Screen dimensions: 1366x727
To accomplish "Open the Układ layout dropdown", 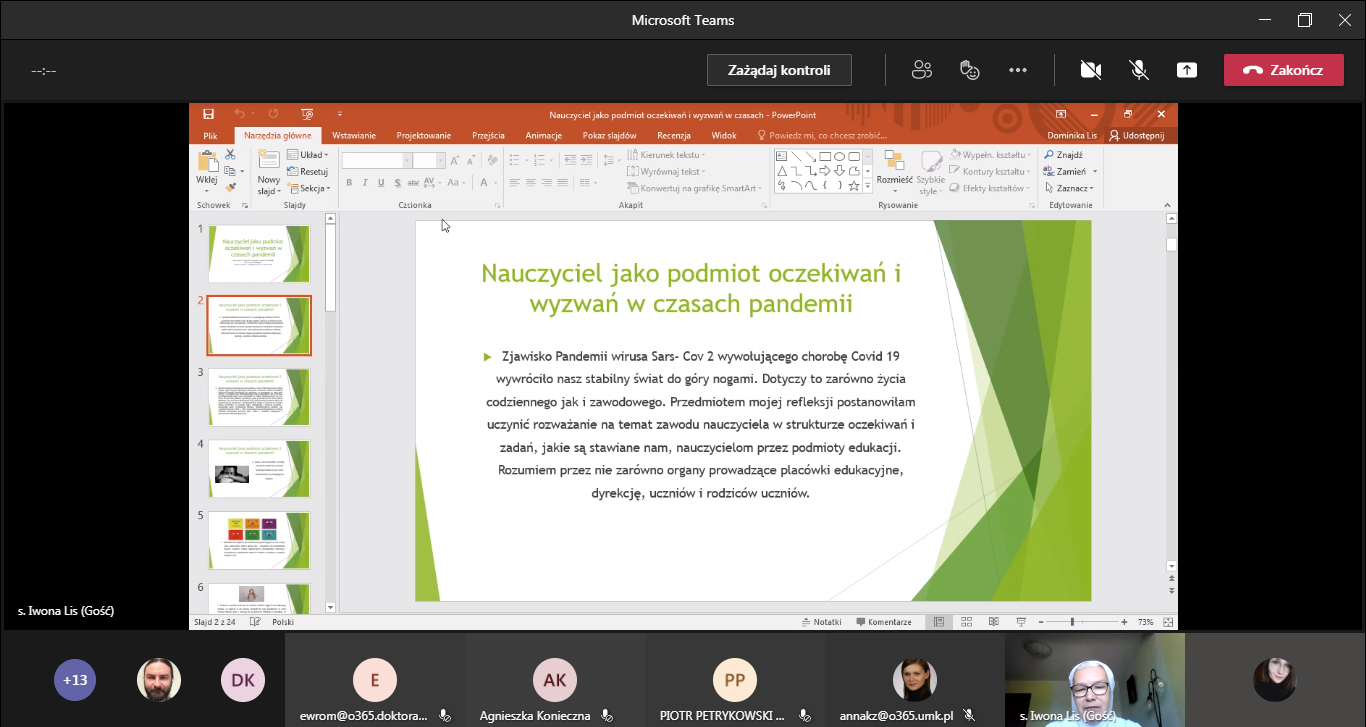I will (307, 155).
